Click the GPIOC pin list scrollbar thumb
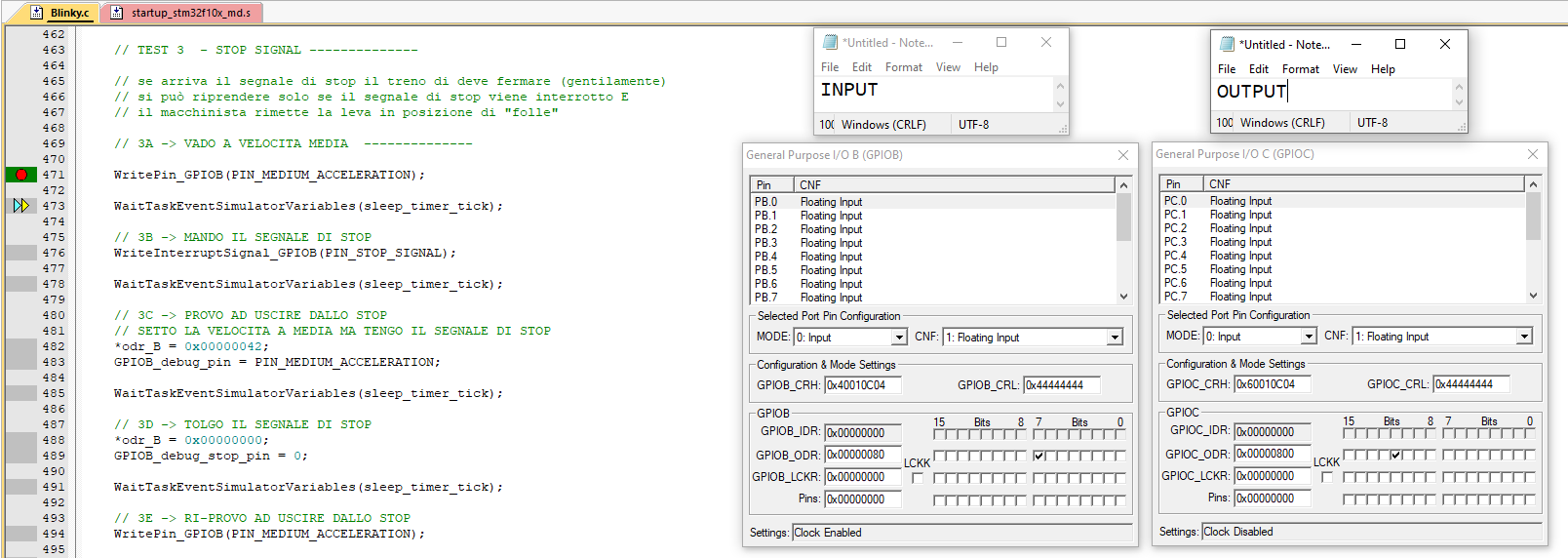1568x558 pixels. click(1533, 216)
